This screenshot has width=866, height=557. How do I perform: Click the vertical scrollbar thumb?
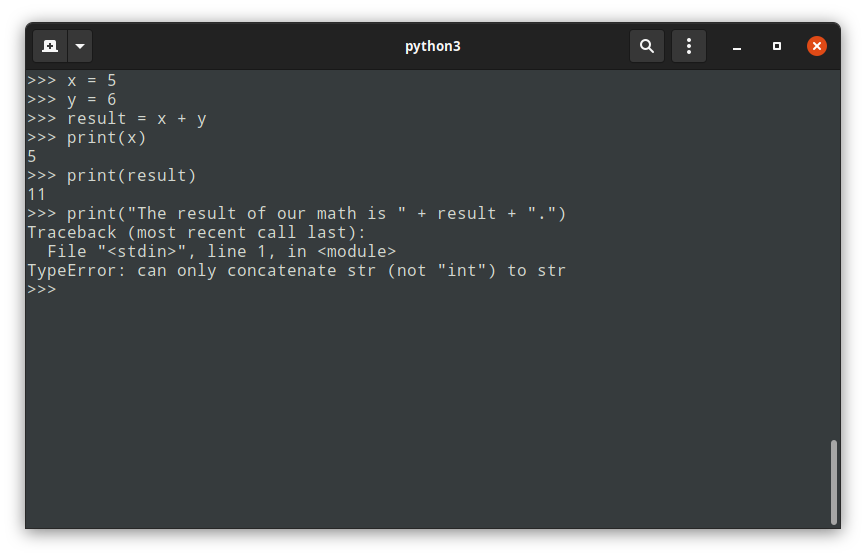pyautogui.click(x=834, y=482)
